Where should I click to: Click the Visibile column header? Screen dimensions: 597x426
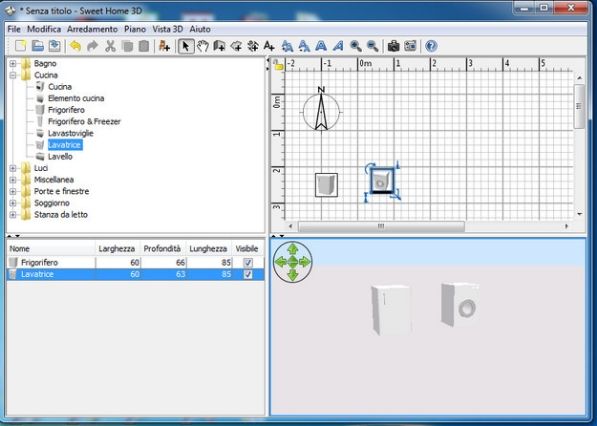pos(247,249)
